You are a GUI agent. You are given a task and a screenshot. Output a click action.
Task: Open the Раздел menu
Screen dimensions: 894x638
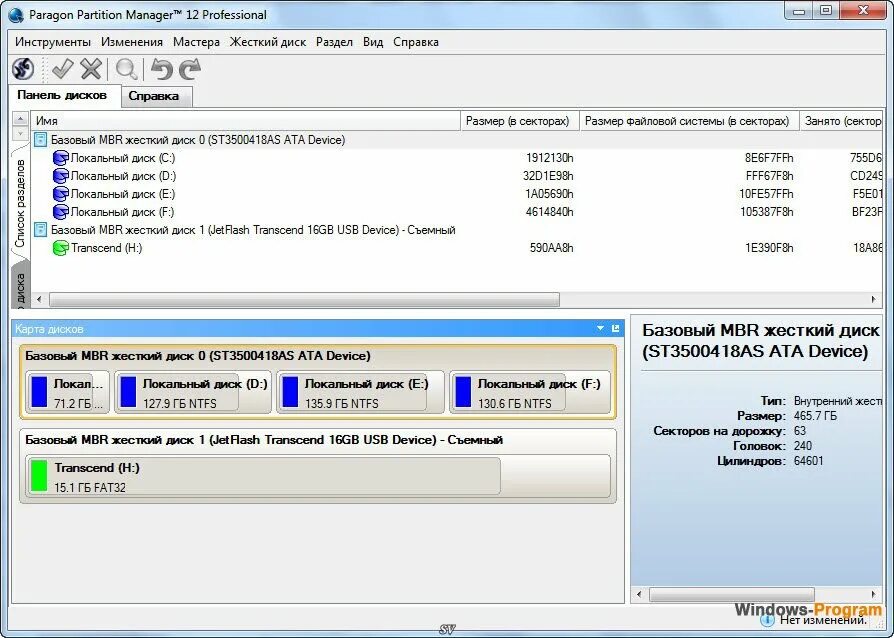334,42
